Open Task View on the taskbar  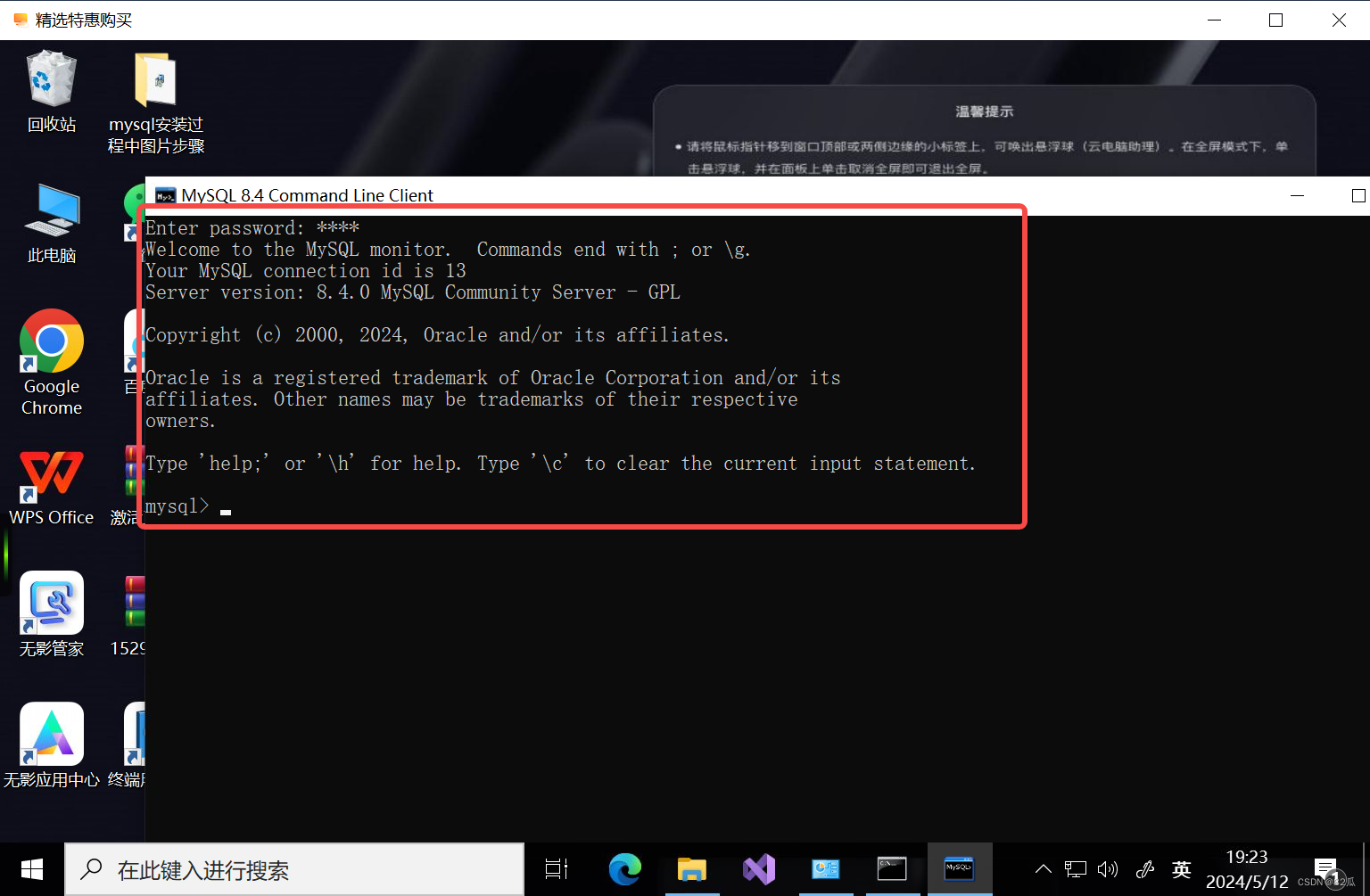point(557,869)
